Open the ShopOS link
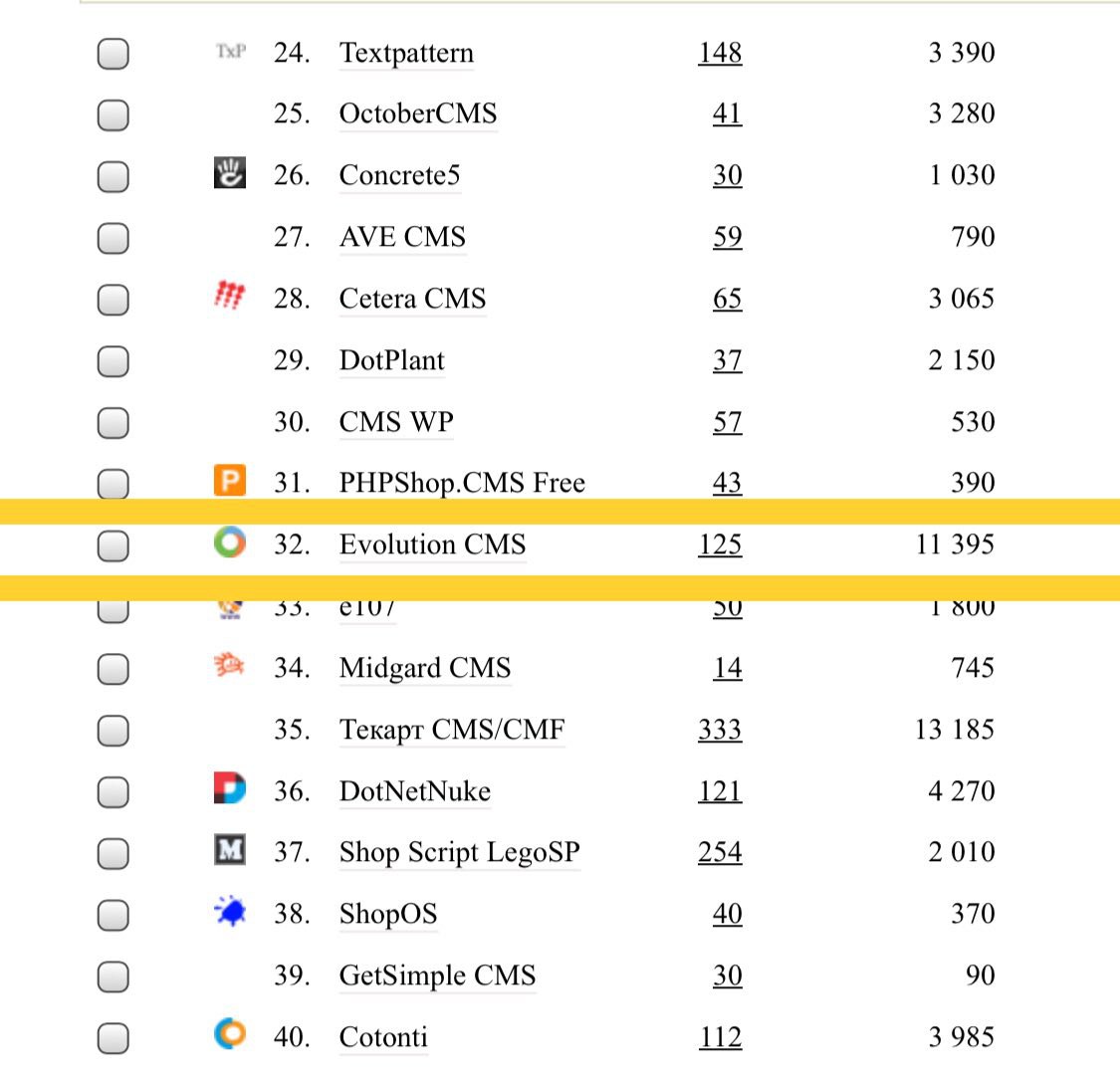This screenshot has width=1120, height=1087. coord(388,914)
